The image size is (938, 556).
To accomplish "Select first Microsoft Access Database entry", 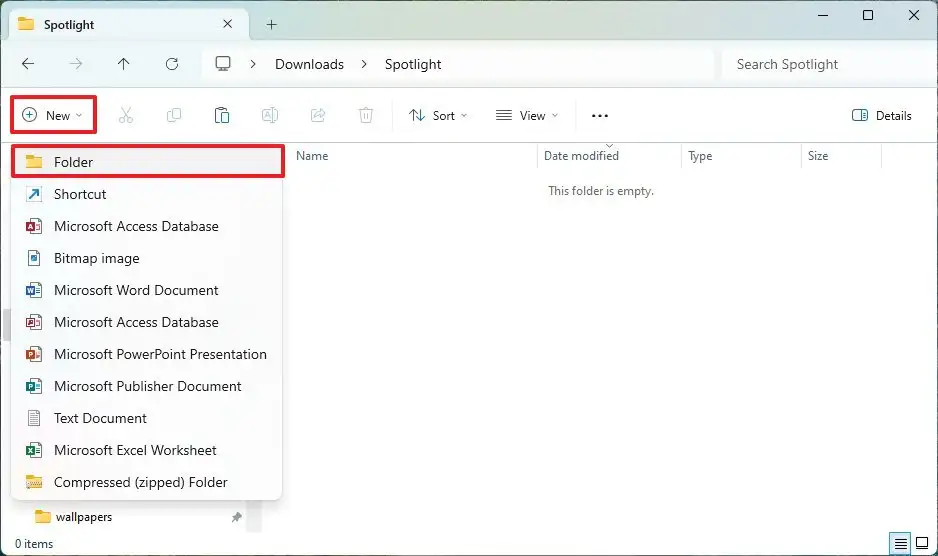I will coord(147,226).
